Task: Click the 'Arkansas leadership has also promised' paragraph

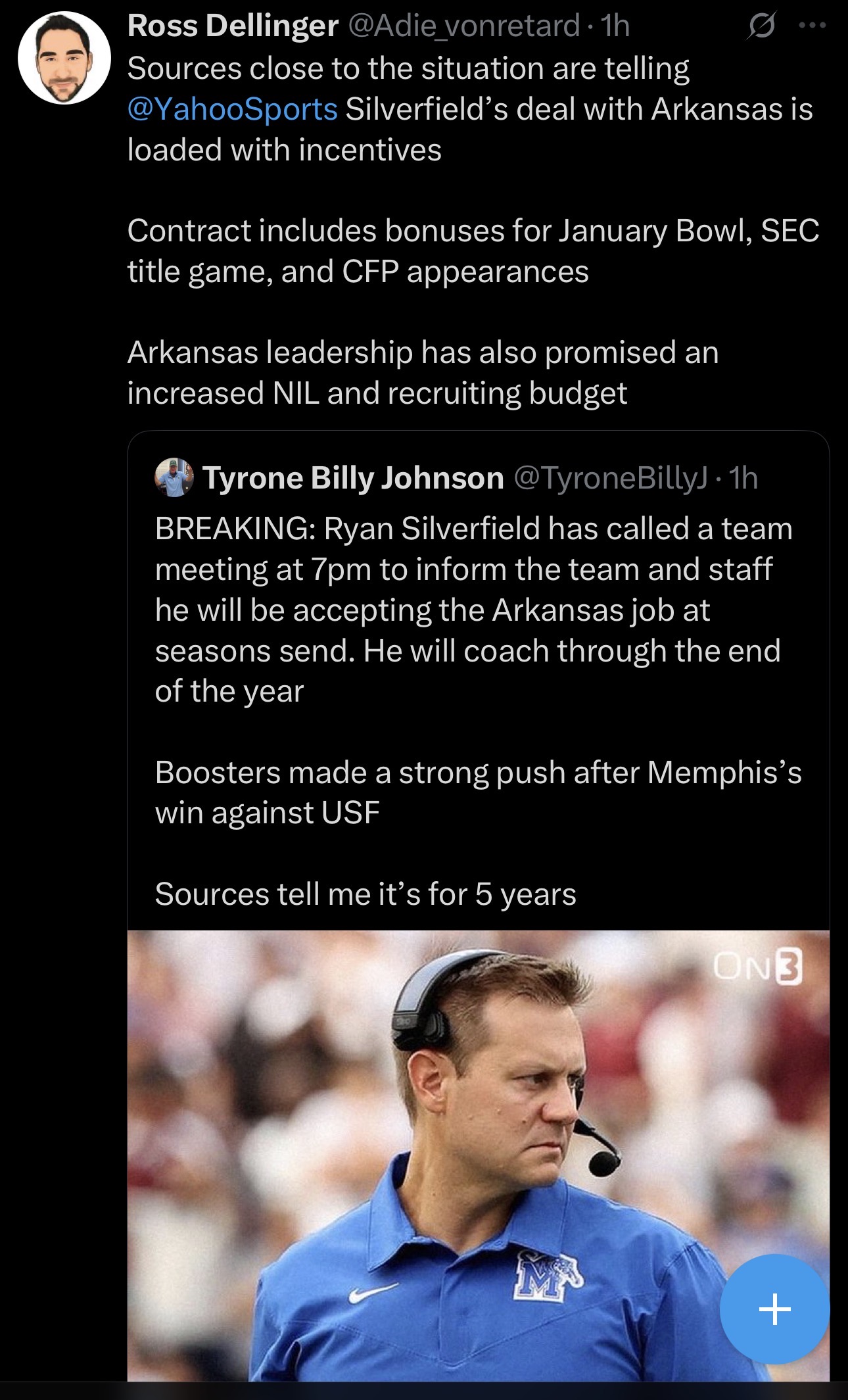Action: [423, 372]
